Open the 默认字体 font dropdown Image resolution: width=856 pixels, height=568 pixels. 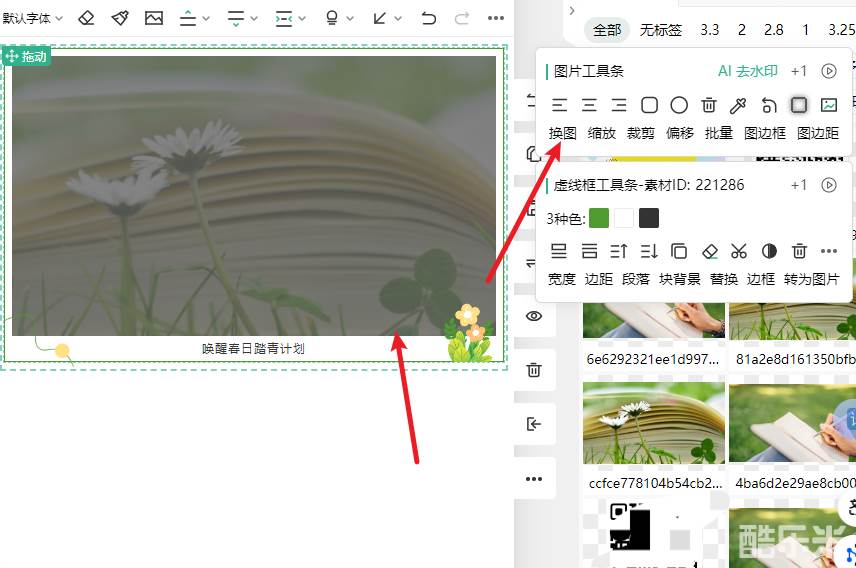click(32, 18)
